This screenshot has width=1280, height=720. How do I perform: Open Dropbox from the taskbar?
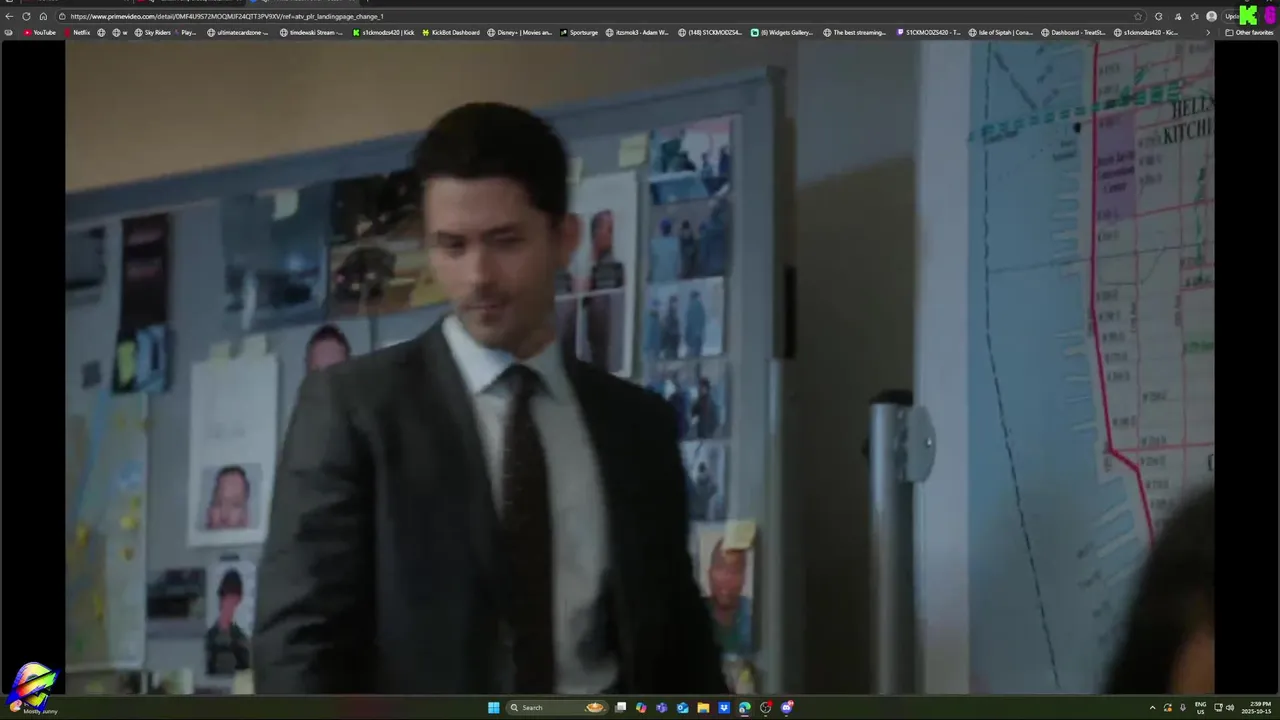tap(724, 707)
